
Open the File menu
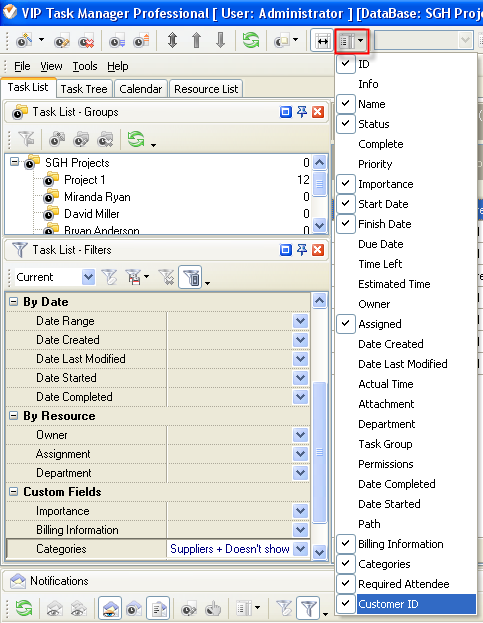tap(22, 66)
